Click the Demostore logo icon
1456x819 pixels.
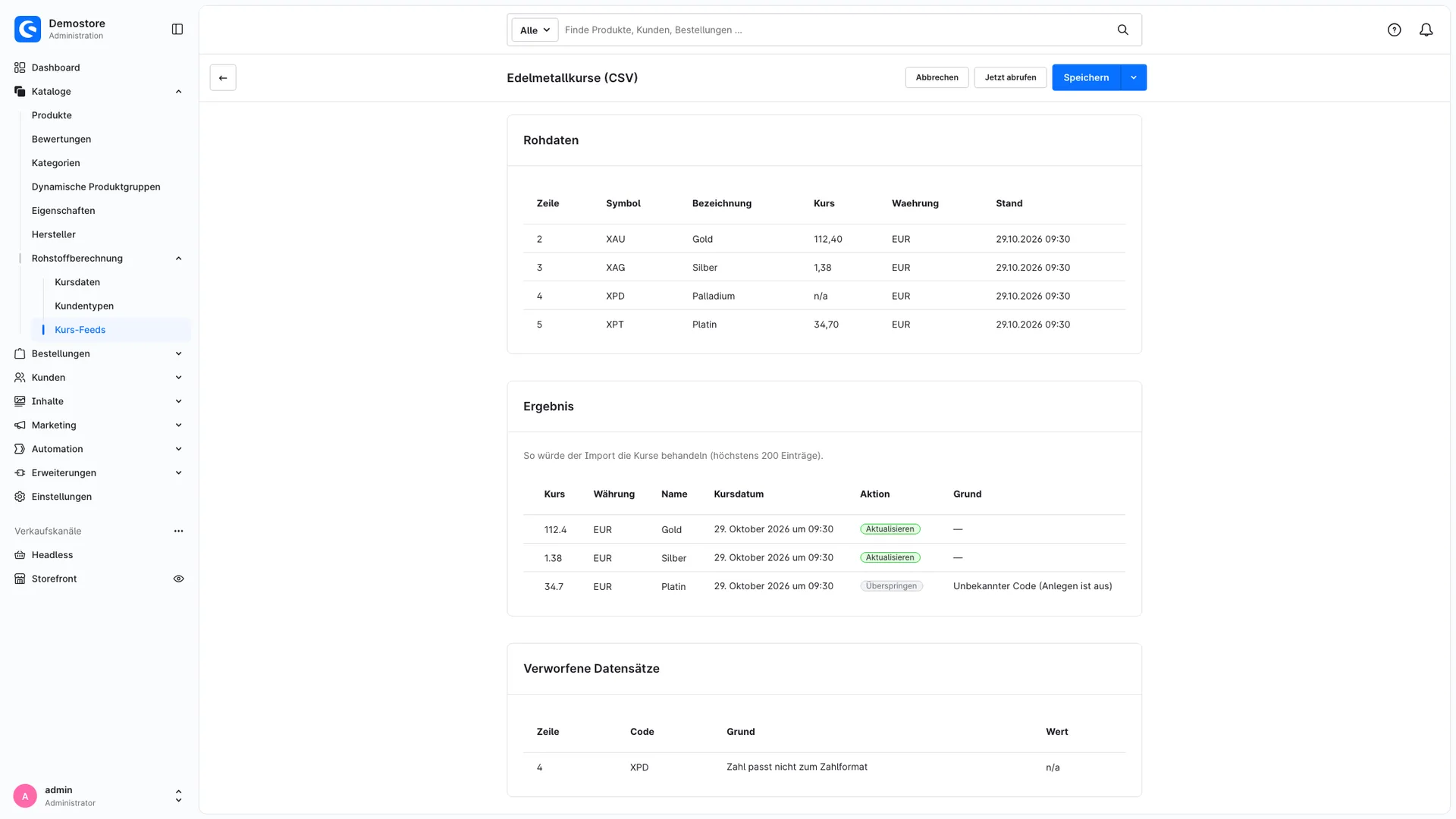[x=28, y=29]
